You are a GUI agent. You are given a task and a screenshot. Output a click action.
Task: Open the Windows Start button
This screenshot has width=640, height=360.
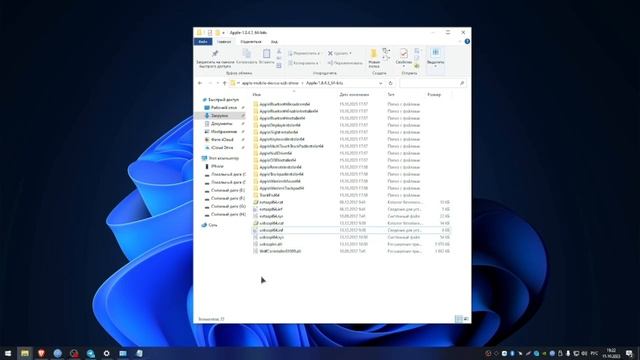coord(8,353)
